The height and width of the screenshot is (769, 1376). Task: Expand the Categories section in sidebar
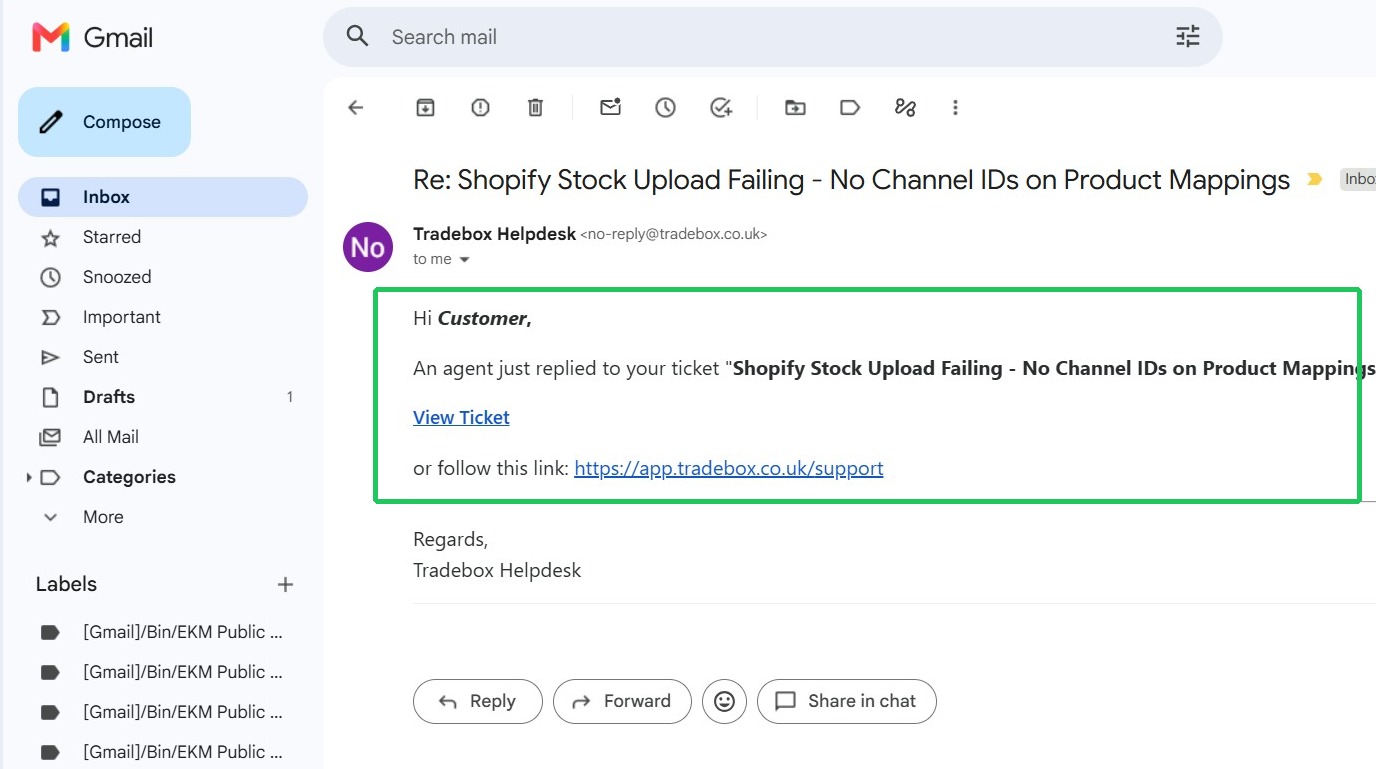click(x=29, y=477)
